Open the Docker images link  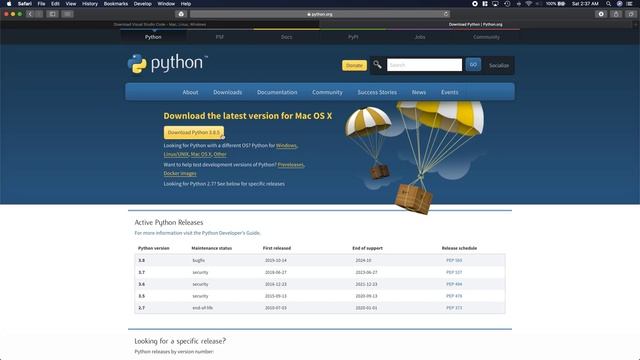pos(180,173)
